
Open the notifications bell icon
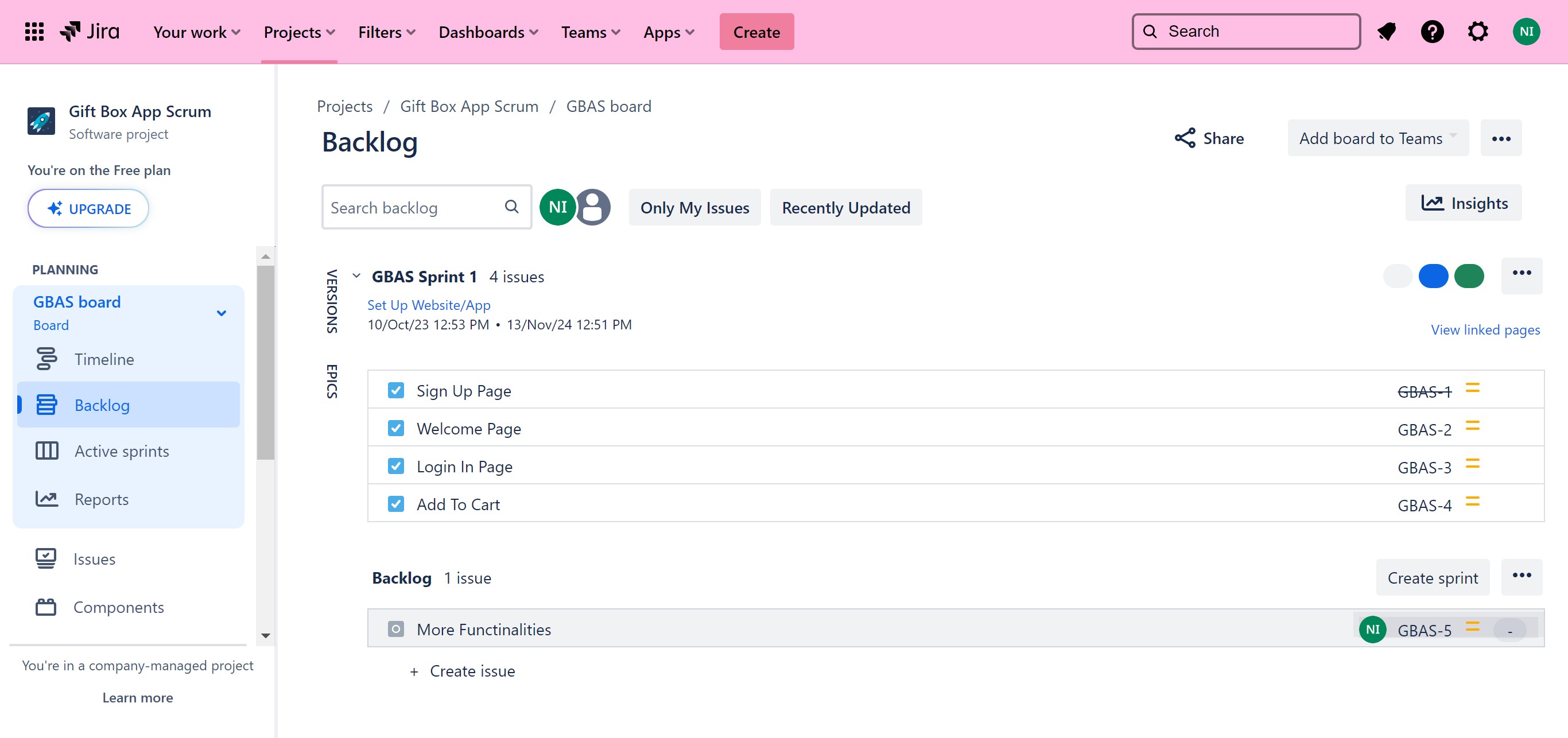point(1386,32)
